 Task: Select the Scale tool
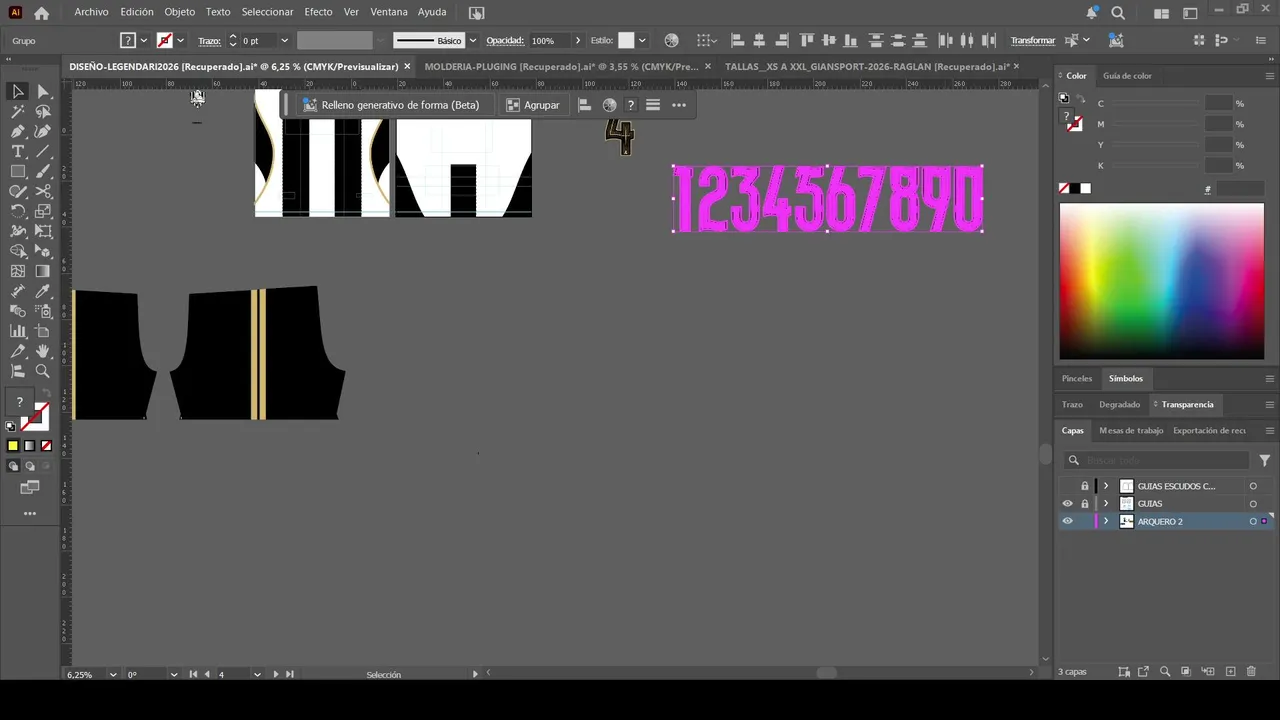click(x=43, y=211)
